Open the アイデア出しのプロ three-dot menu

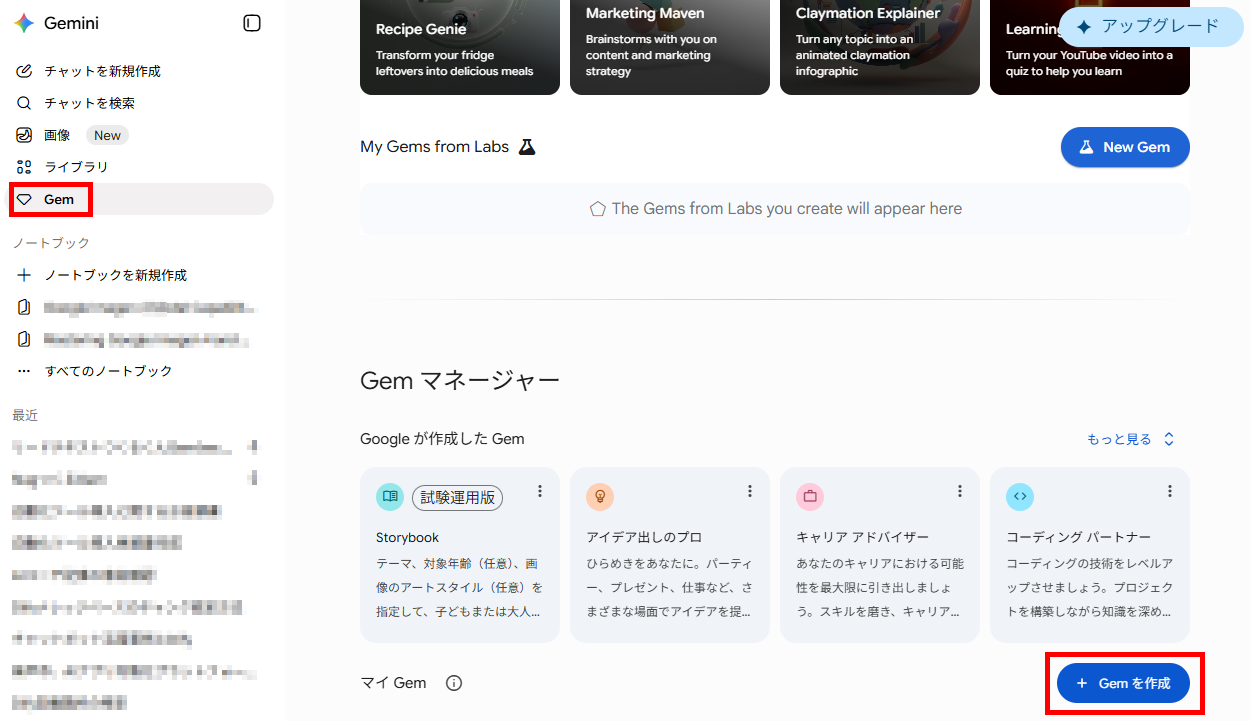pos(750,491)
